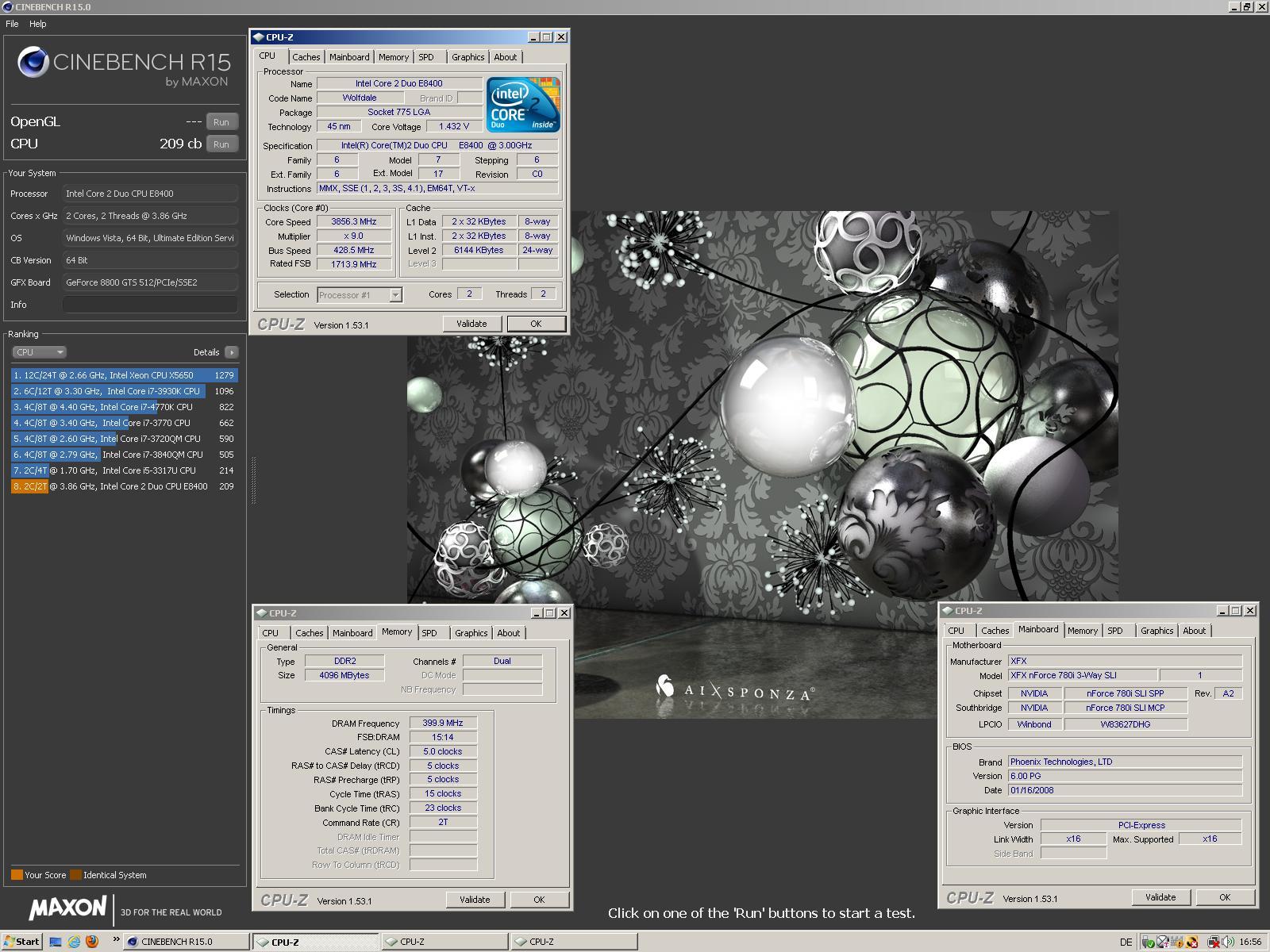1270x952 pixels.
Task: Click the rendered Cinebench scene image
Action: 762,465
